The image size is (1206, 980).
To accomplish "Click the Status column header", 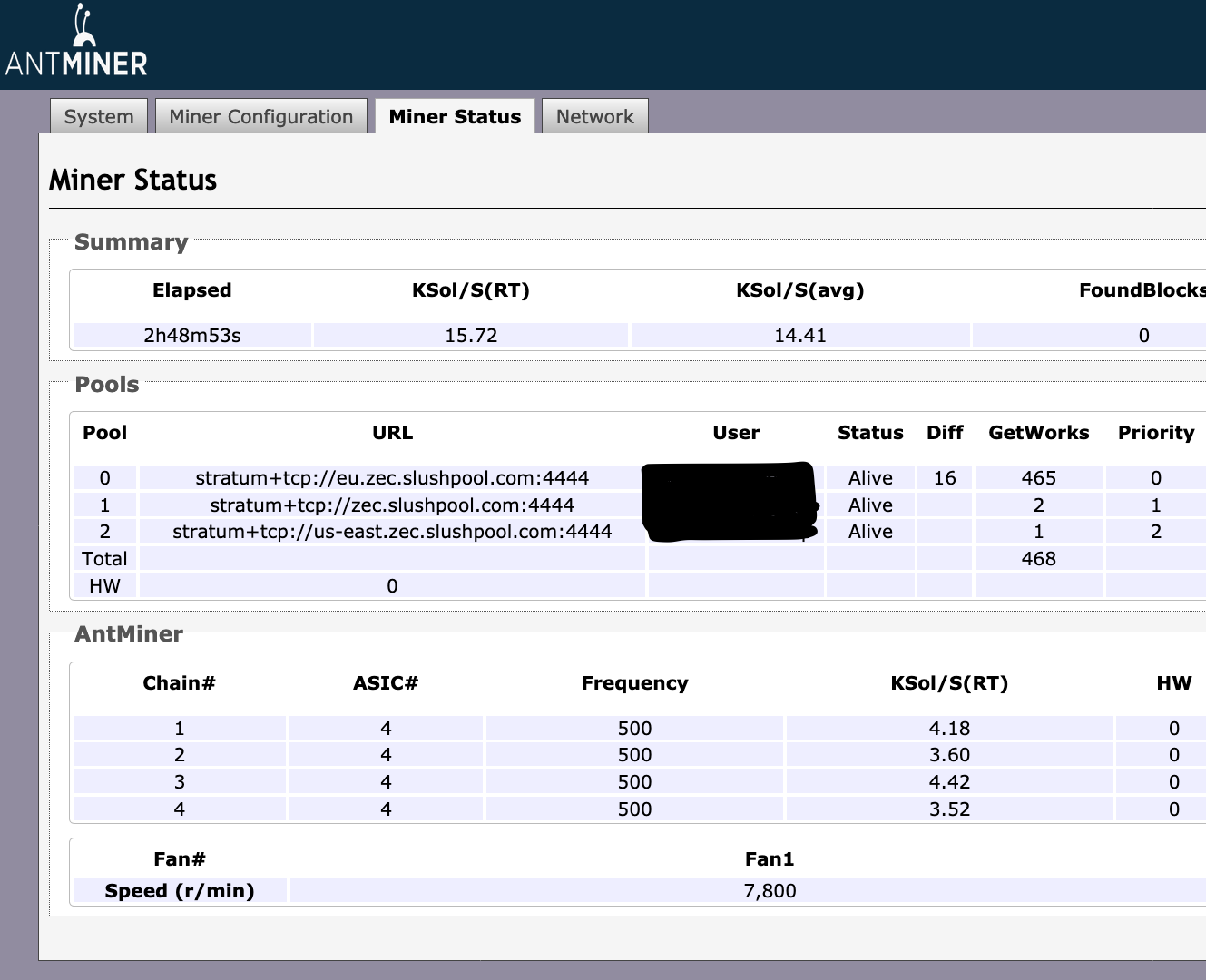I will pos(870,433).
